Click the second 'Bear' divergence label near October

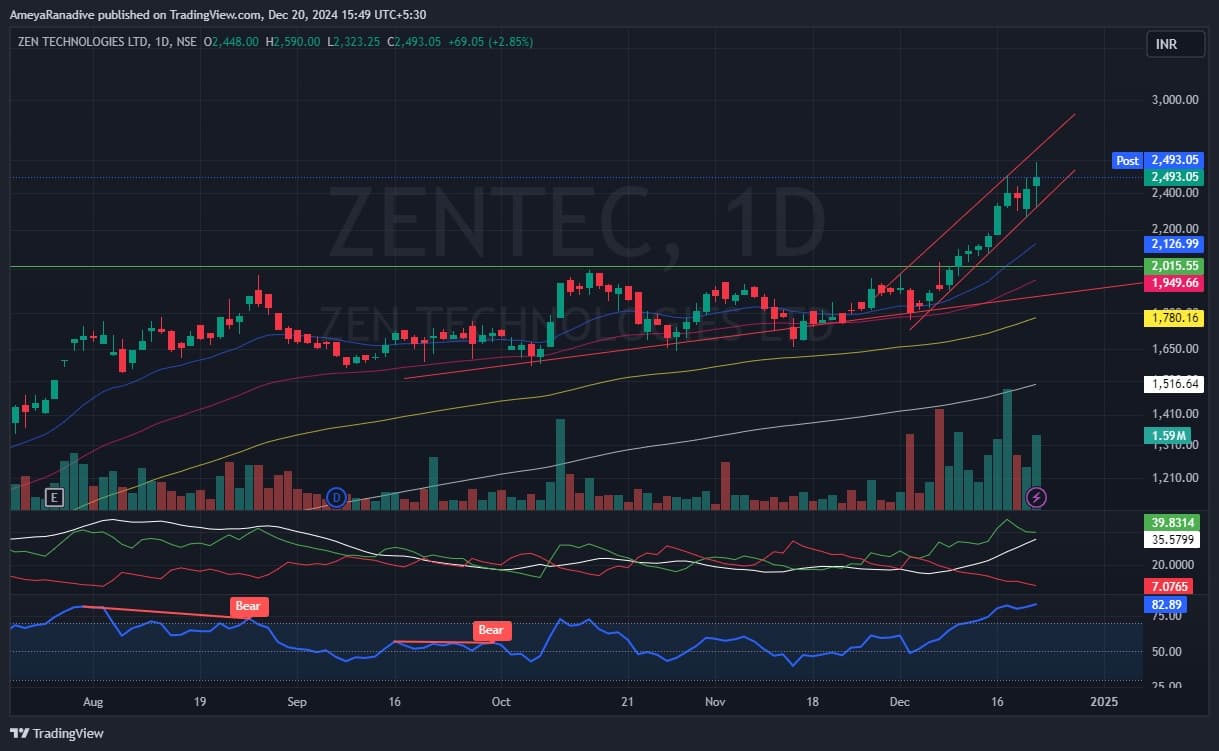[491, 630]
